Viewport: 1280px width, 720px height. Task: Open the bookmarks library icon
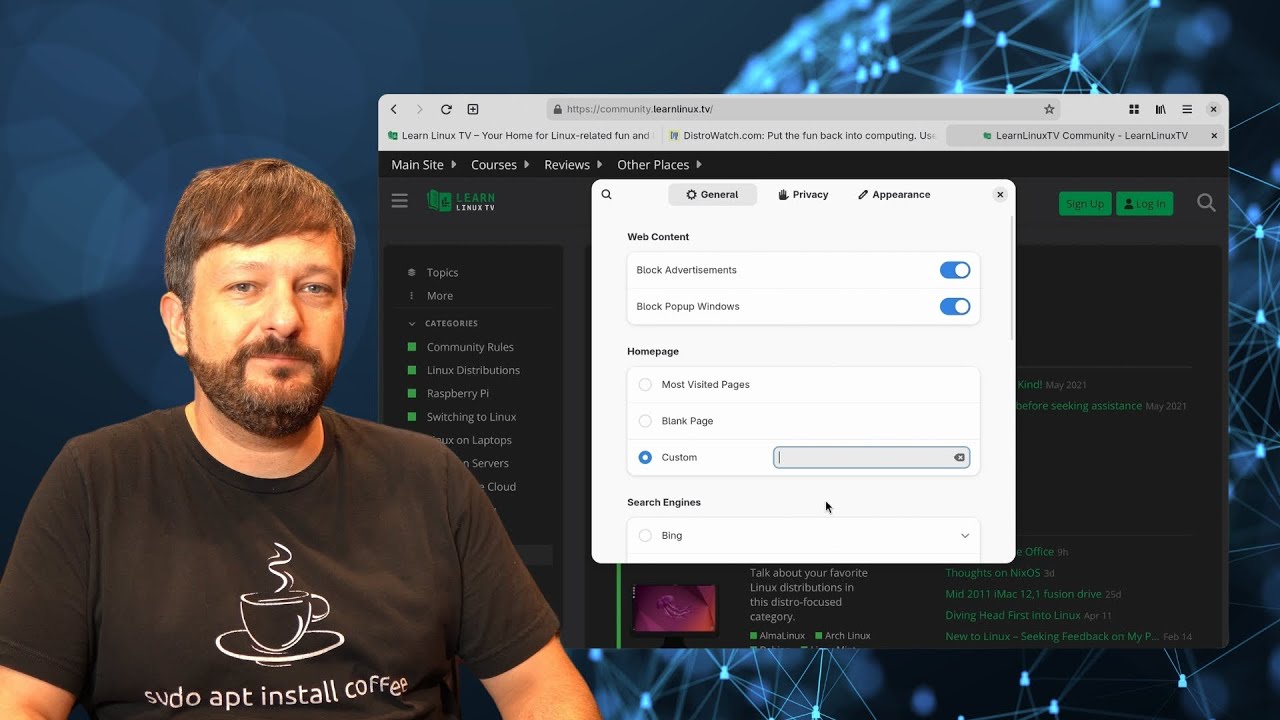click(1161, 109)
